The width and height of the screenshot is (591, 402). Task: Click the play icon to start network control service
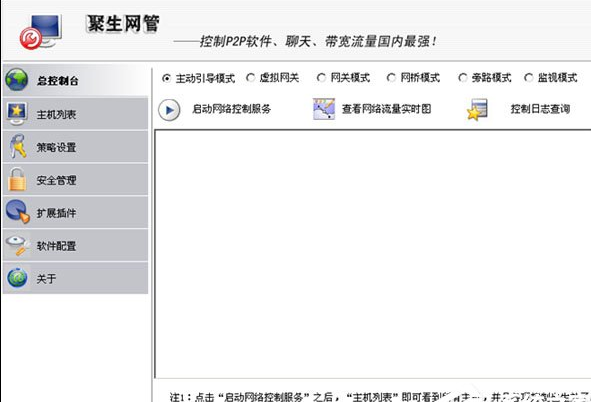[x=169, y=110]
